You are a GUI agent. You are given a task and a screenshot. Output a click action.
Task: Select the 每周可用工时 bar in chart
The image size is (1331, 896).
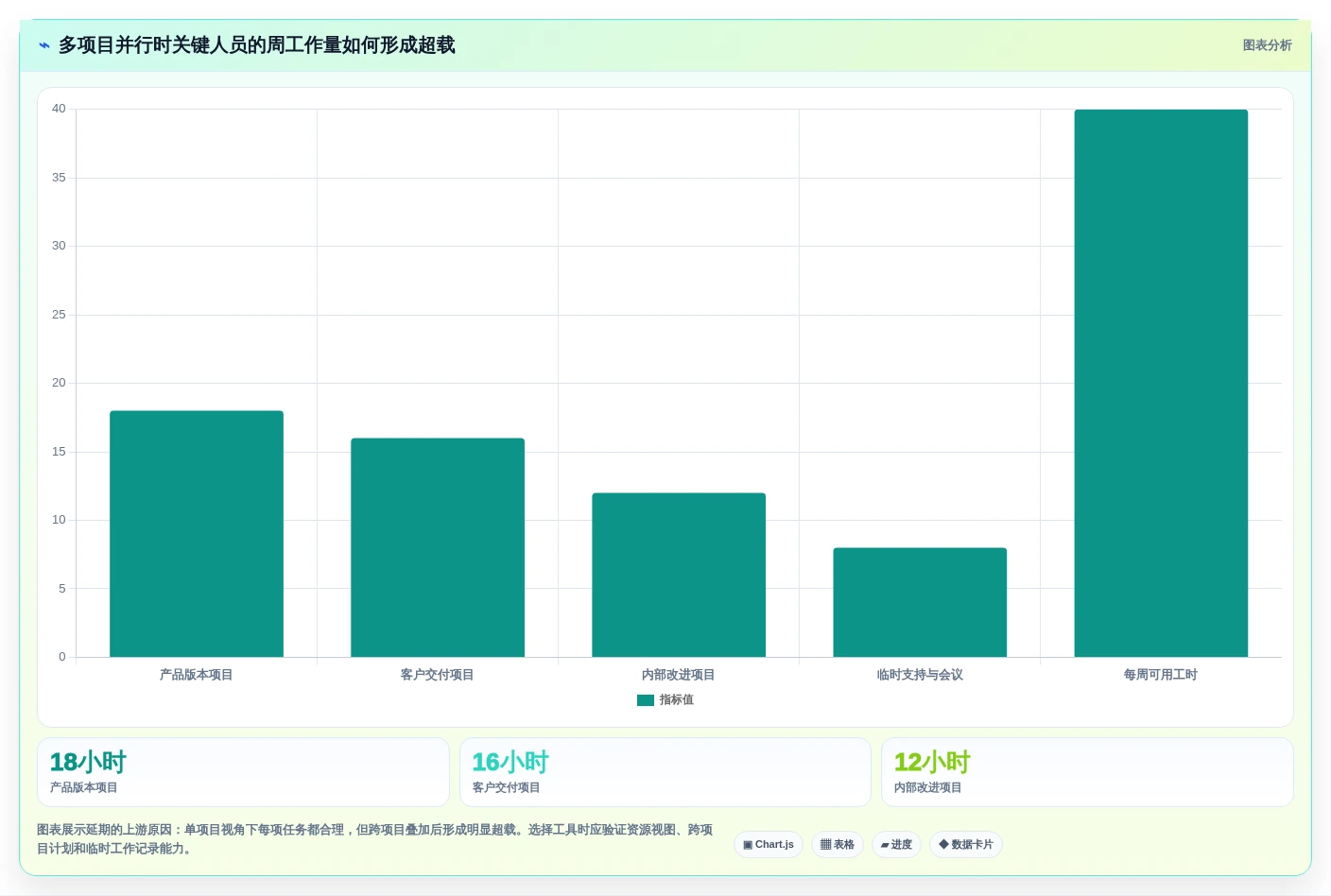[x=1161, y=383]
